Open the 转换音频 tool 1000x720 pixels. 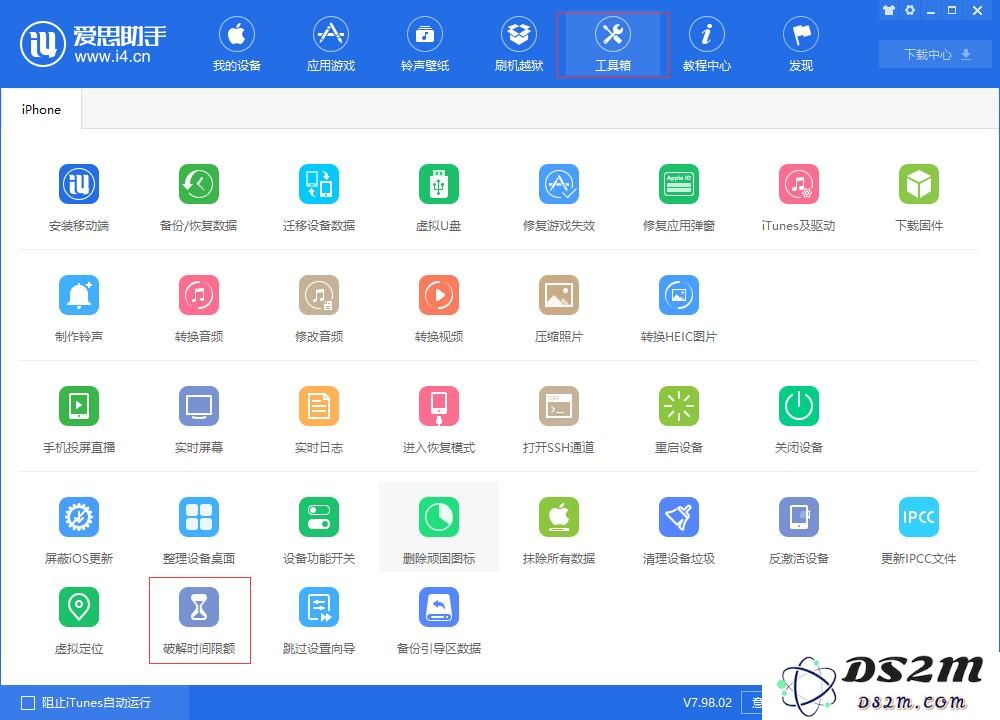pos(199,309)
